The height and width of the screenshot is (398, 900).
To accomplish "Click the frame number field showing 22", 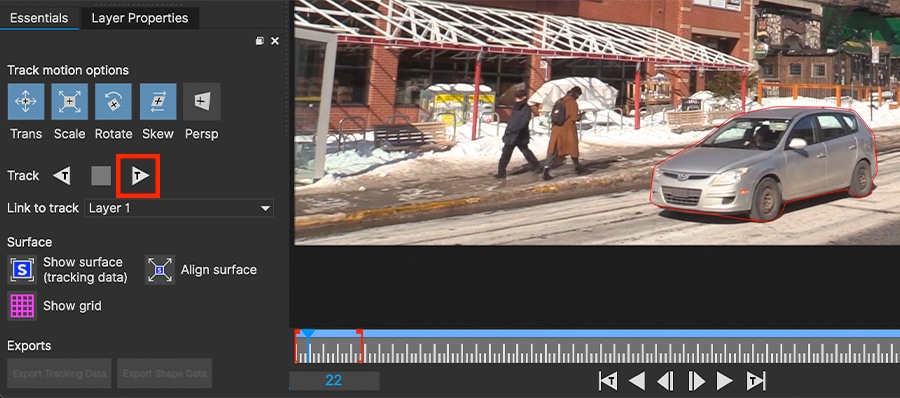I will point(333,380).
